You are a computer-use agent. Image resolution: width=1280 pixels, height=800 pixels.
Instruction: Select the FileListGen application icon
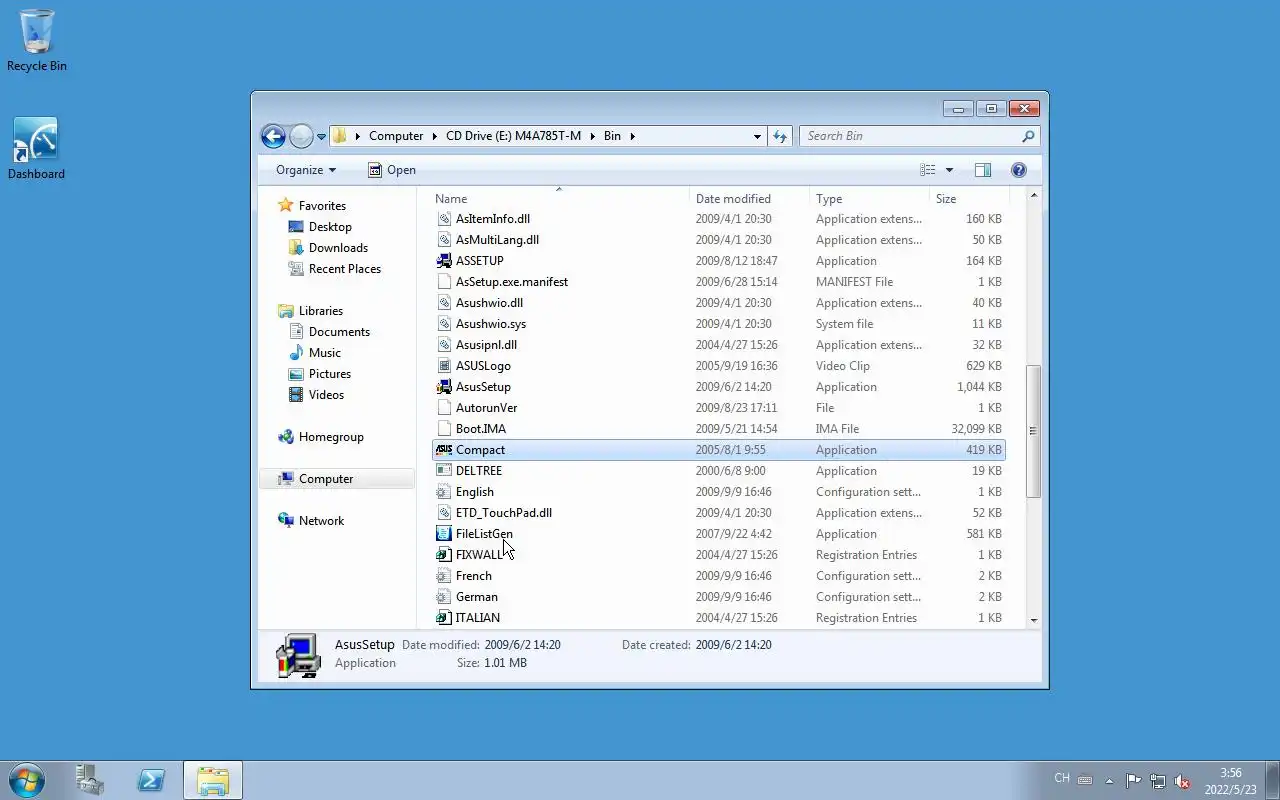[444, 534]
